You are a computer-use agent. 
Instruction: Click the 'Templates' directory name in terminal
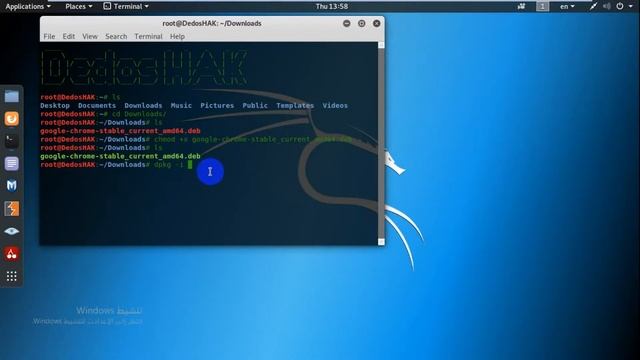[295, 105]
